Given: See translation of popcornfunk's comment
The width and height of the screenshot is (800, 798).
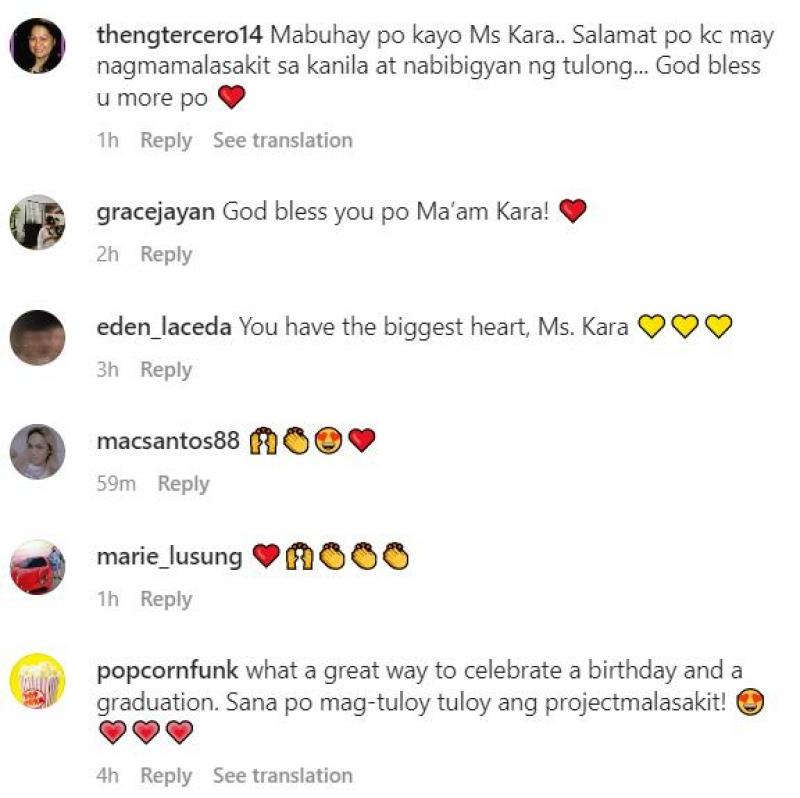Looking at the screenshot, I should click(283, 776).
